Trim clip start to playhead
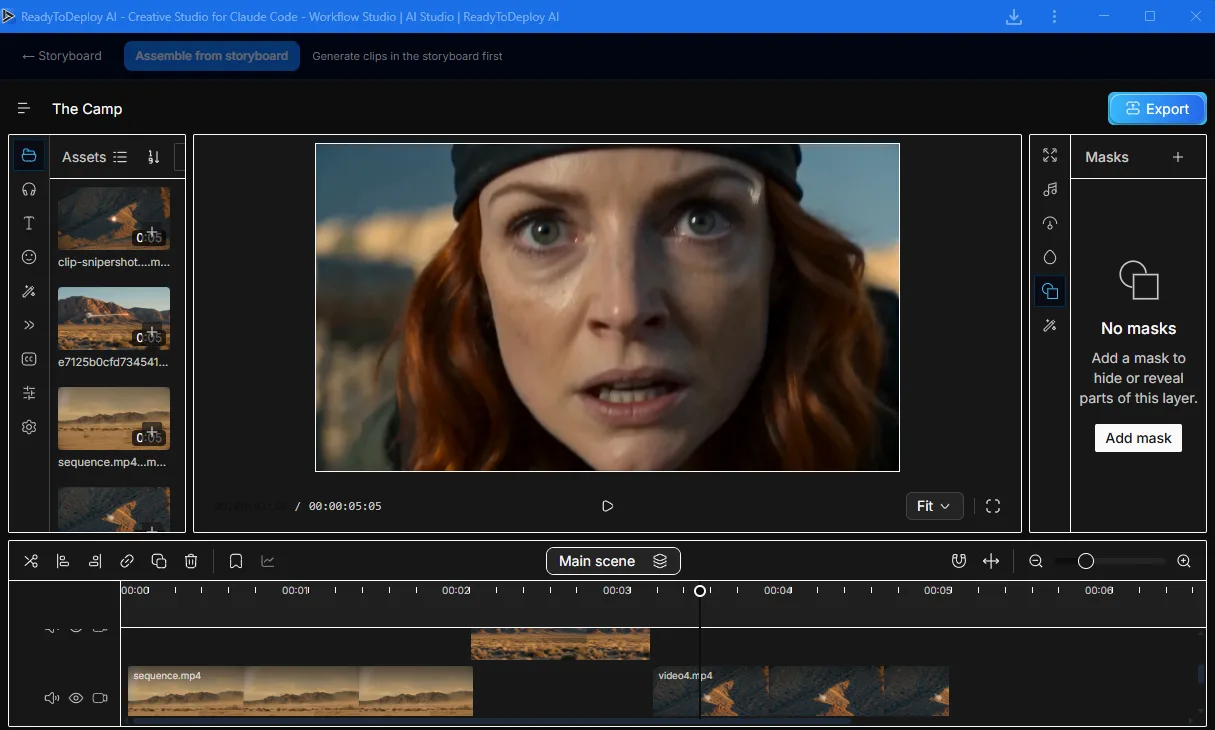This screenshot has width=1215, height=730. coord(63,561)
